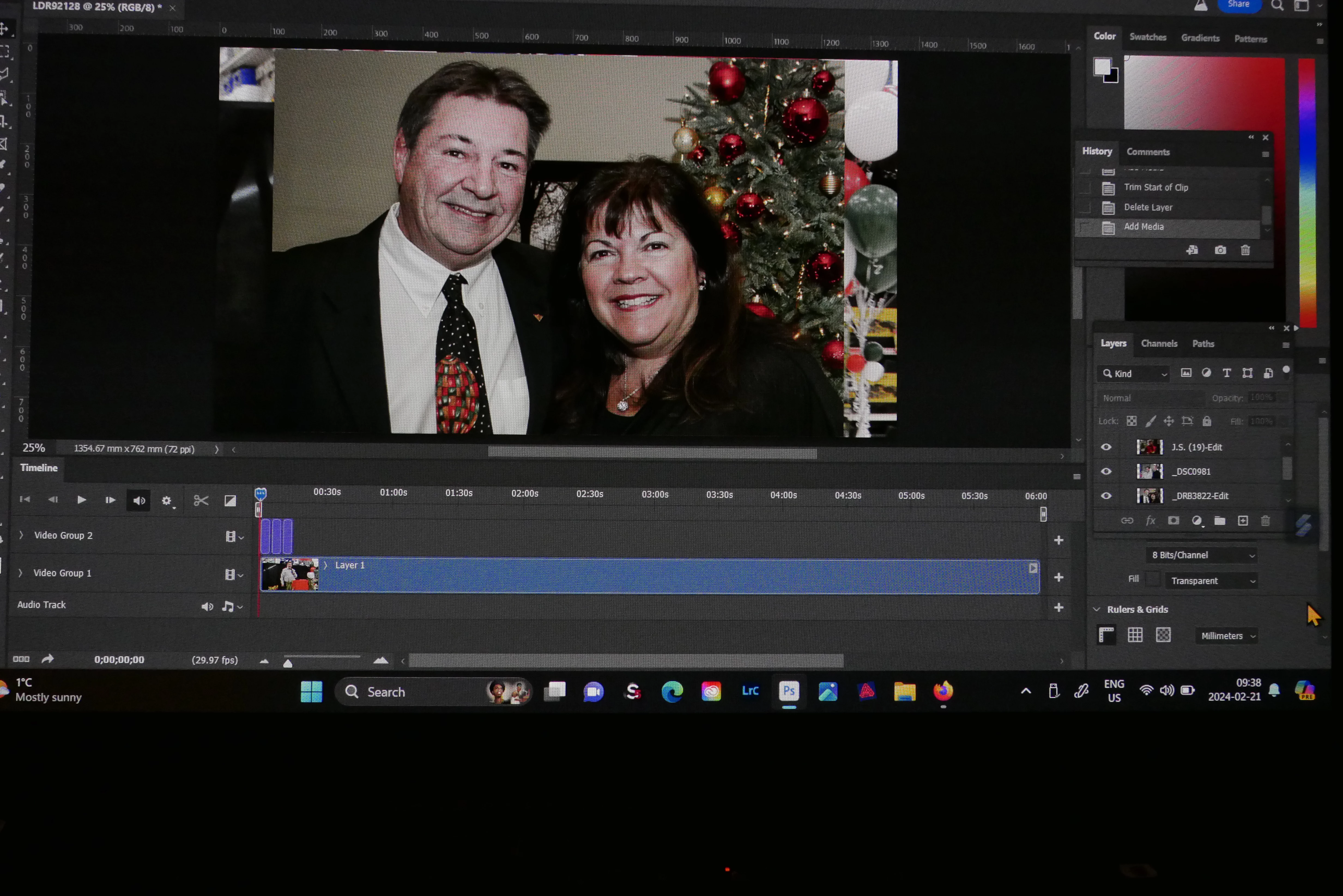Click render video arrow icon
The width and height of the screenshot is (1343, 896).
47,659
